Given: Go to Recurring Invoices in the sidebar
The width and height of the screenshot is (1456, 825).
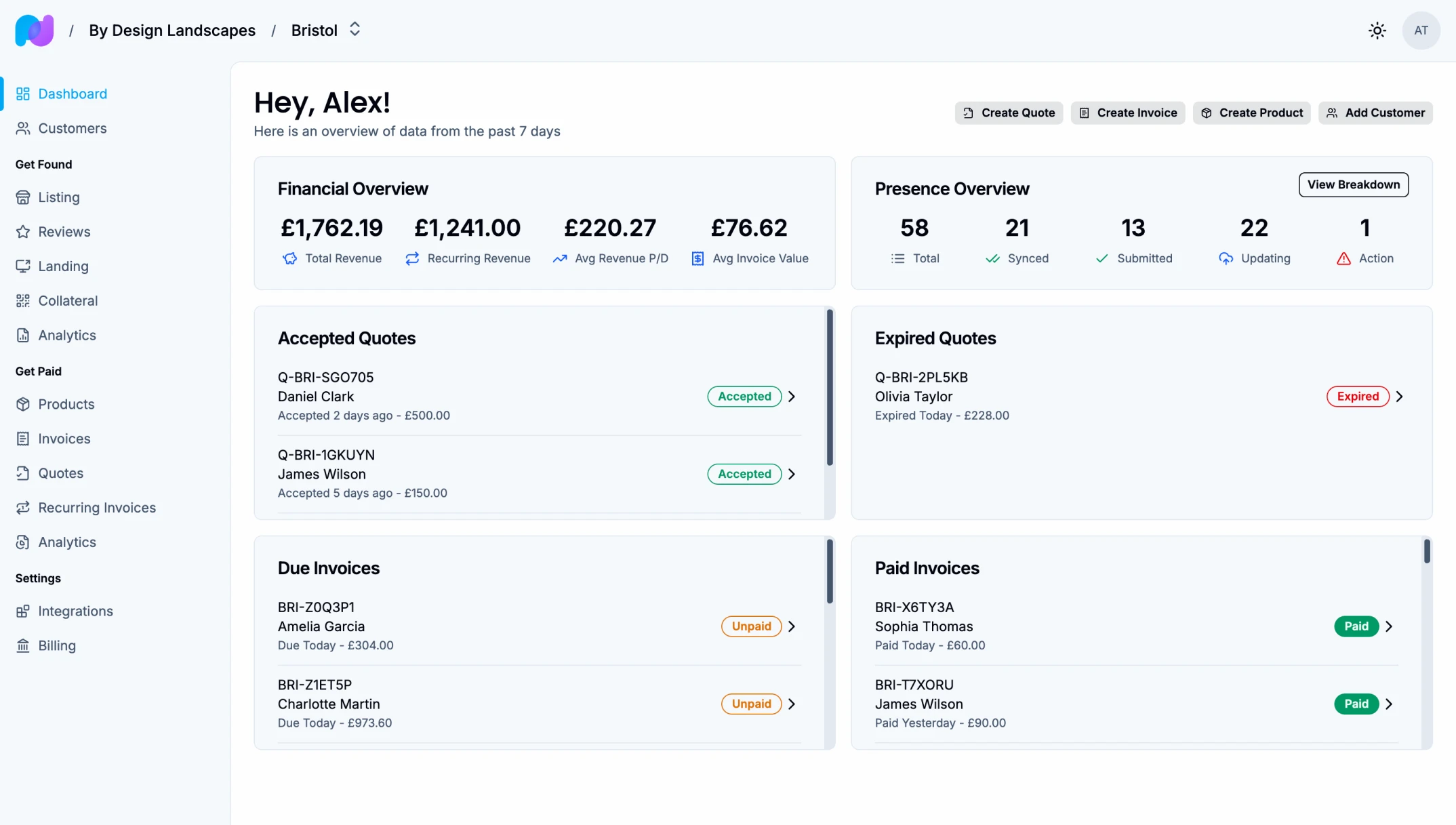Looking at the screenshot, I should (96, 508).
